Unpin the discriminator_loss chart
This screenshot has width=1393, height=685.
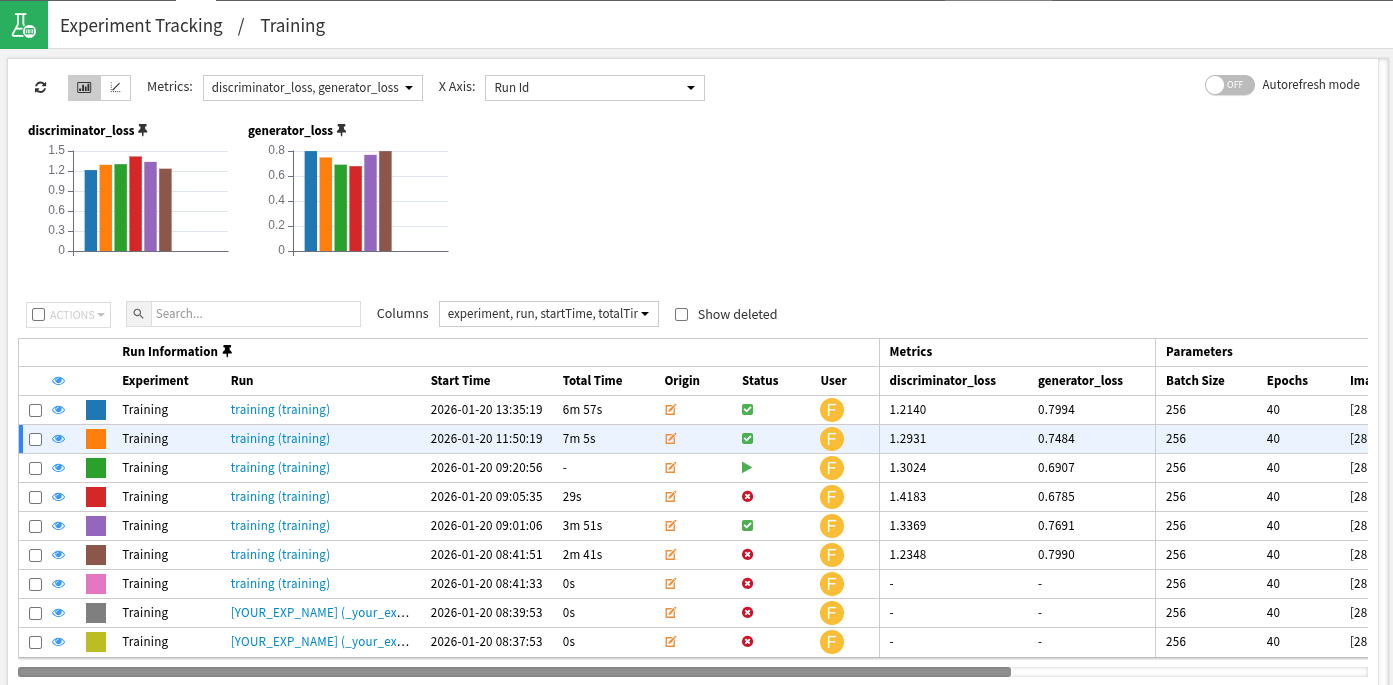click(x=143, y=129)
